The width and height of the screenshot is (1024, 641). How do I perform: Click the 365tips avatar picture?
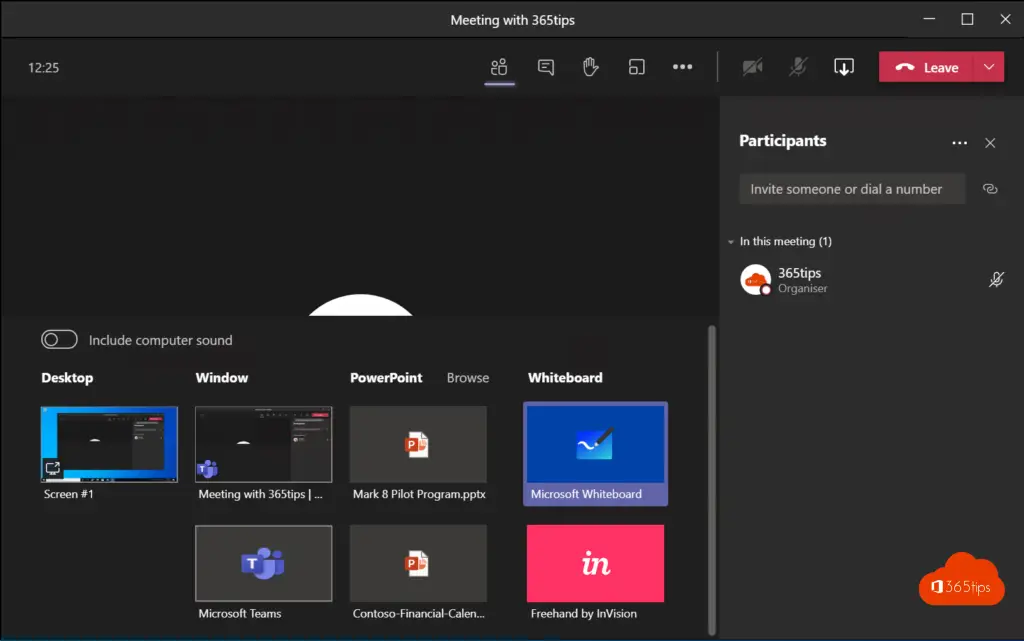pyautogui.click(x=756, y=279)
